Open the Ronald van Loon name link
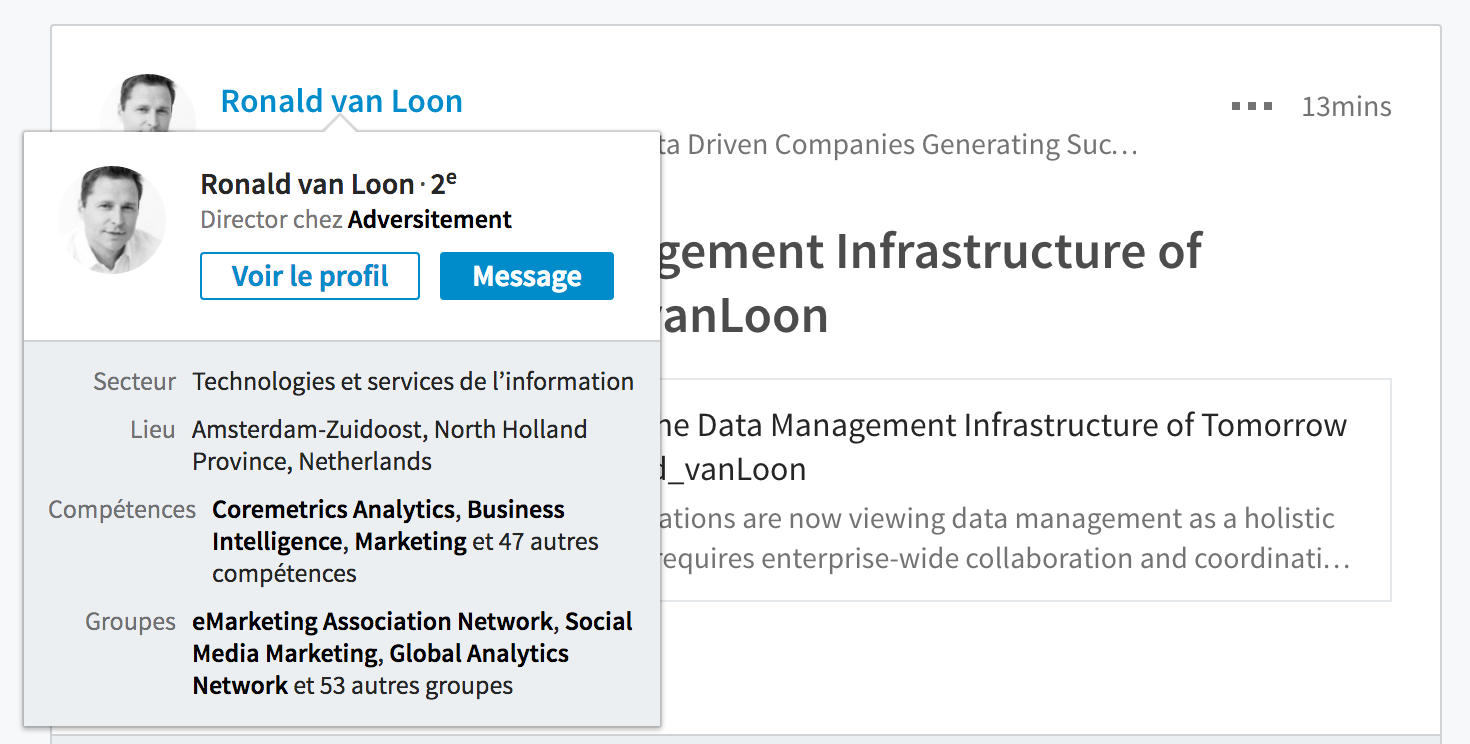The height and width of the screenshot is (744, 1470). coord(341,101)
